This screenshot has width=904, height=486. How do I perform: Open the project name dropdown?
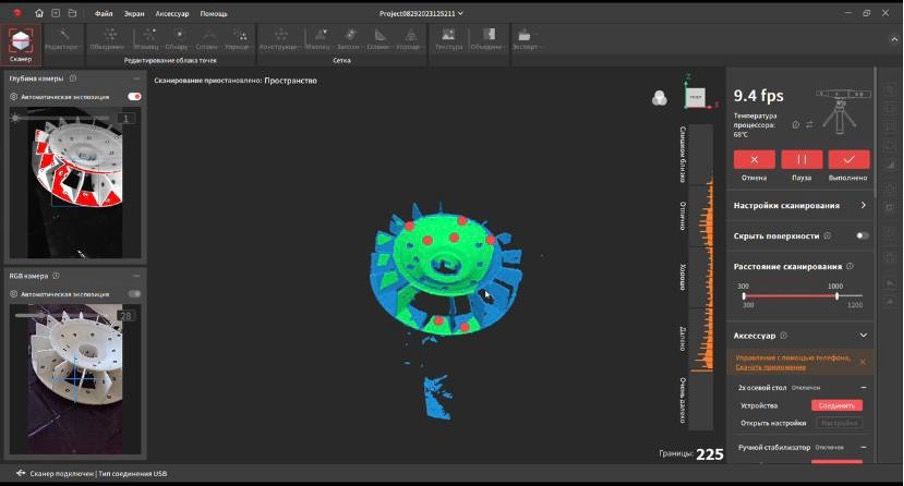(461, 14)
